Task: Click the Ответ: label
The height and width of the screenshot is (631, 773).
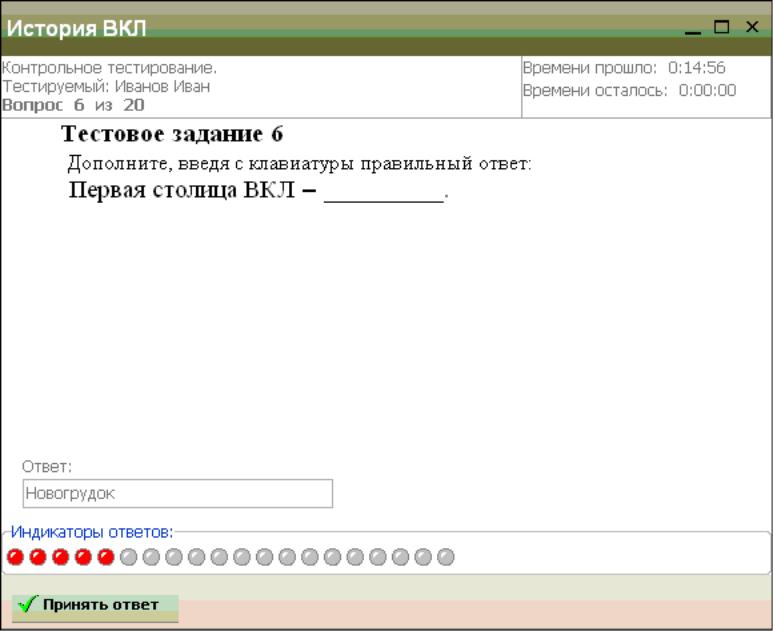Action: (x=47, y=466)
